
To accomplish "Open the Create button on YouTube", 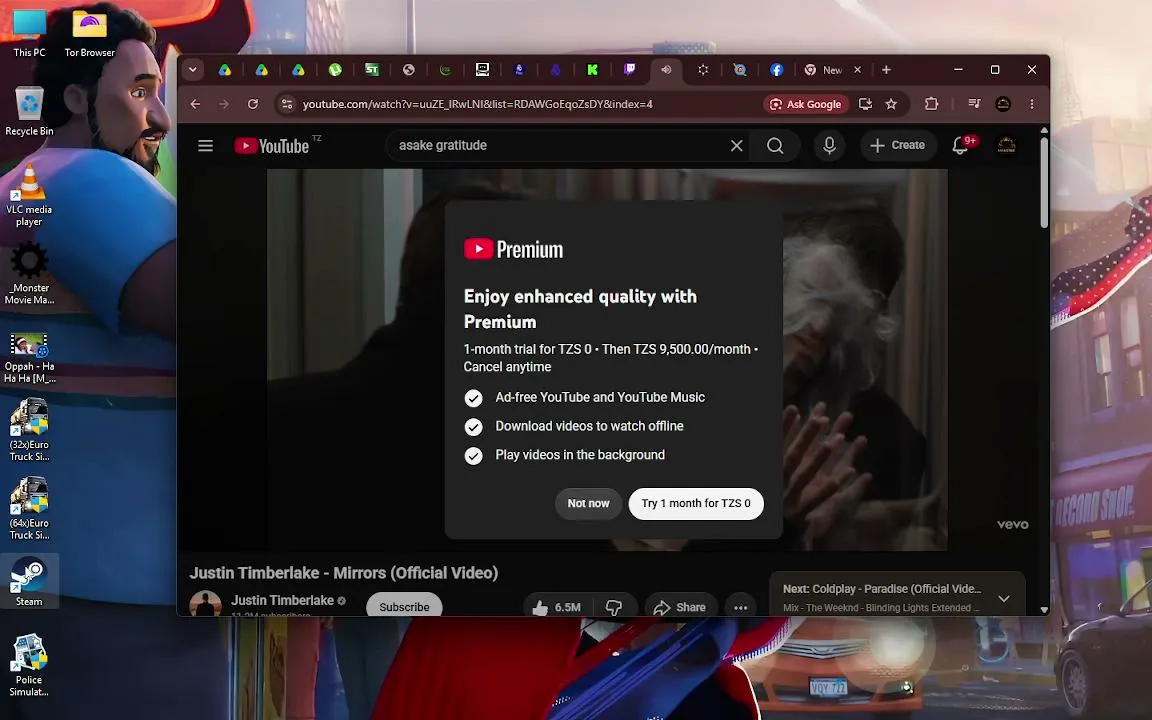I will (898, 145).
